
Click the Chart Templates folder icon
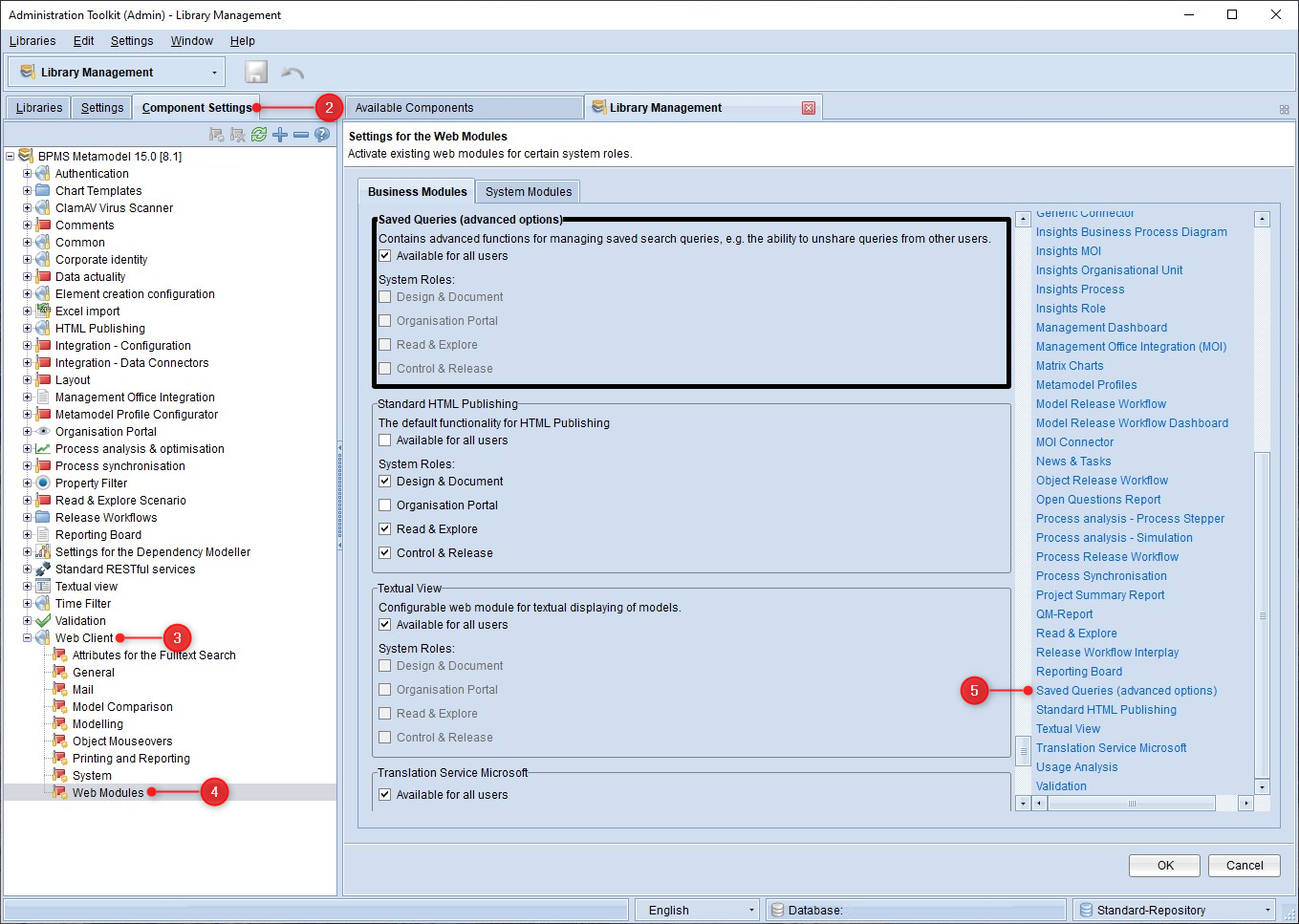click(43, 190)
